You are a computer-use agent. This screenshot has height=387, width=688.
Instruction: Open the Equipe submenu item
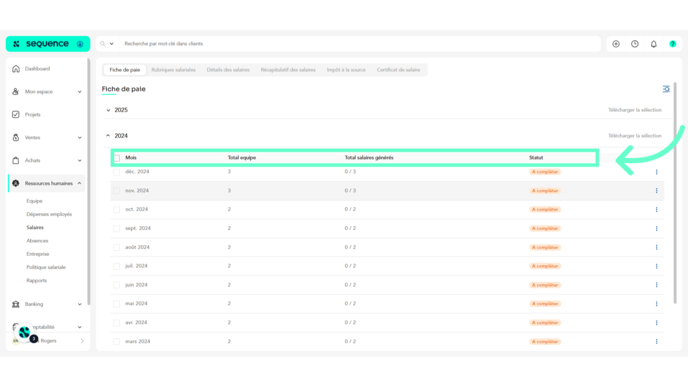[34, 201]
